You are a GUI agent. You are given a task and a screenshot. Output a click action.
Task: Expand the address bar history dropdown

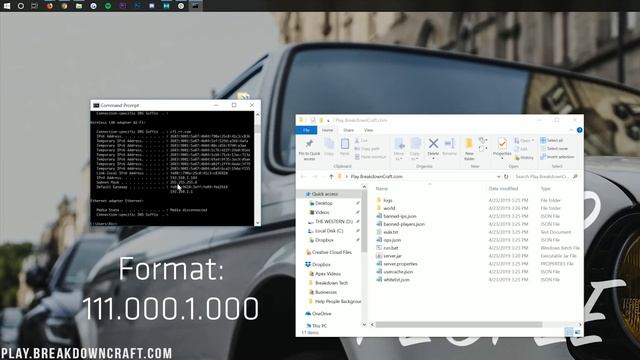pyautogui.click(x=498, y=177)
